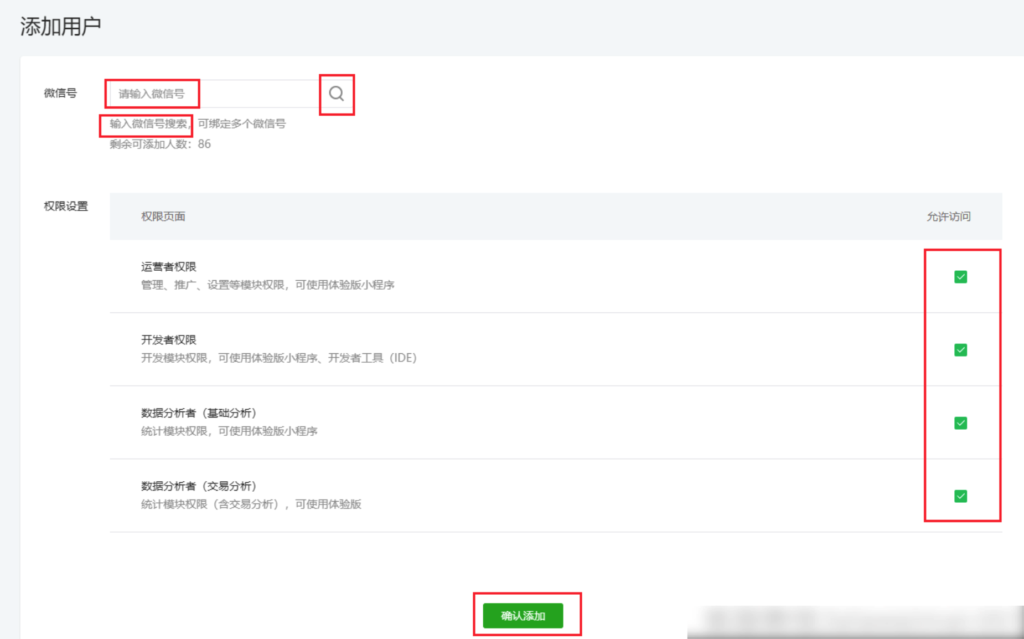Click the checkmark icon for 数据分析者（基础分析）
Viewport: 1024px width, 639px height.
959,421
